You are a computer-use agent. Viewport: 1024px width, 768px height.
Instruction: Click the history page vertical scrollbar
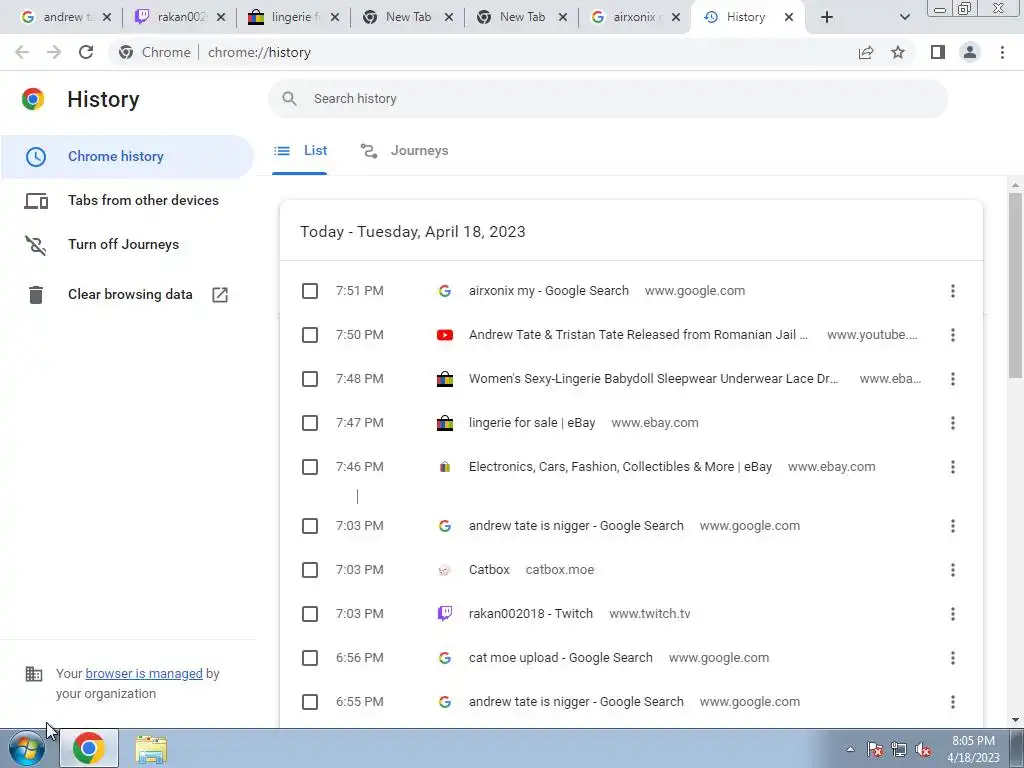pos(1015,286)
